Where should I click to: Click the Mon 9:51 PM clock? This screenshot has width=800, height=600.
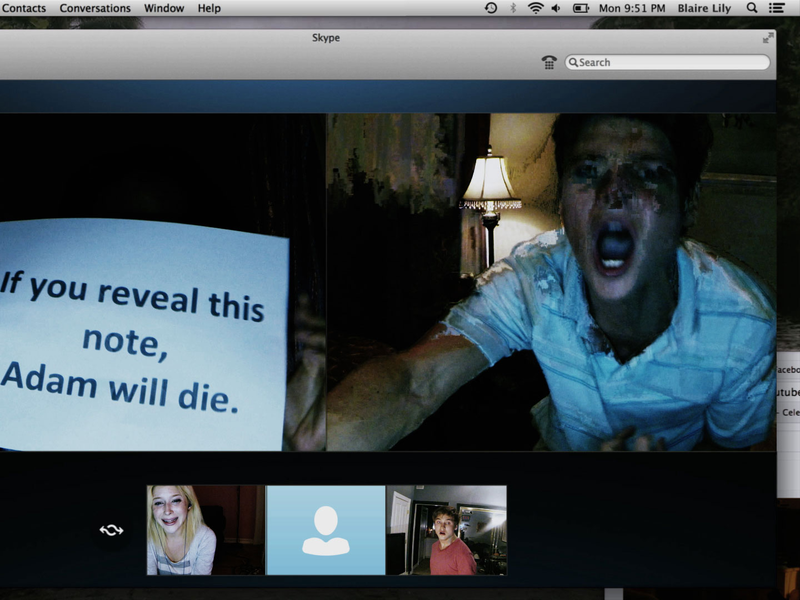point(632,8)
